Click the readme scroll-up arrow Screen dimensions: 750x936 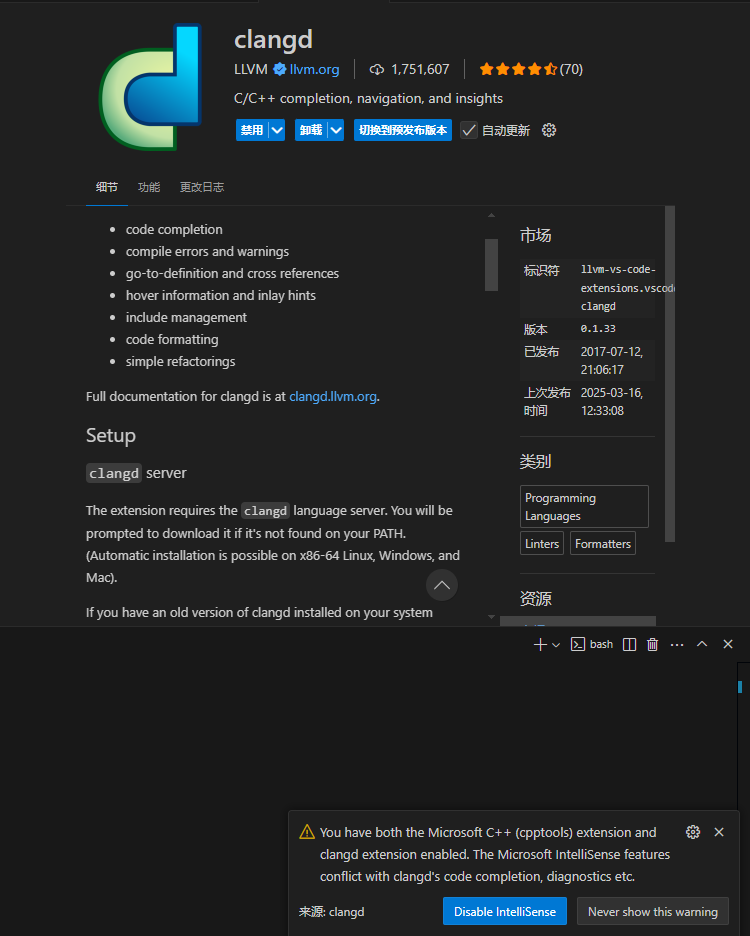point(491,215)
